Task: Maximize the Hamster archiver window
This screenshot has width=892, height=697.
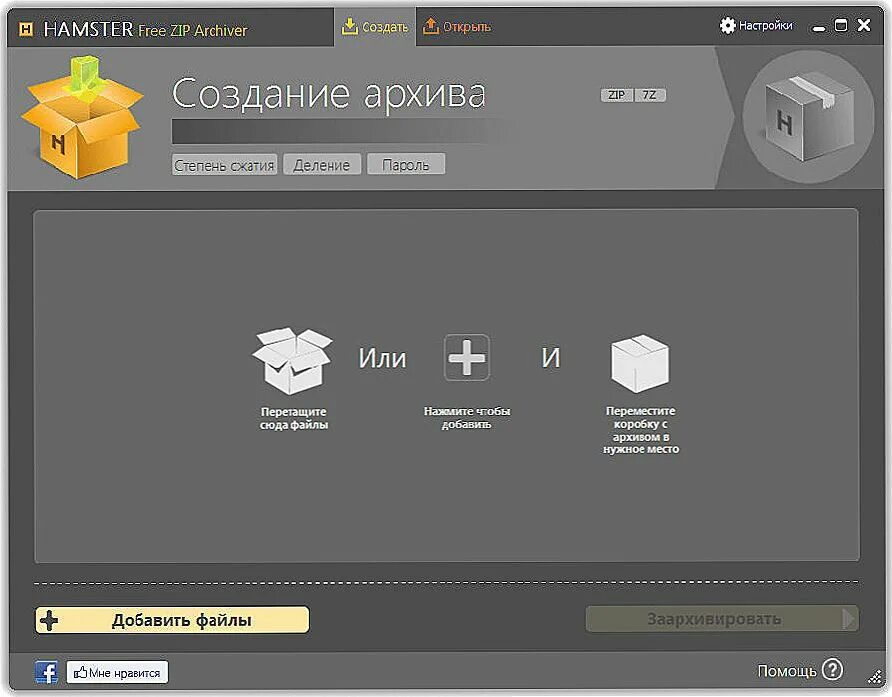Action: 841,25
